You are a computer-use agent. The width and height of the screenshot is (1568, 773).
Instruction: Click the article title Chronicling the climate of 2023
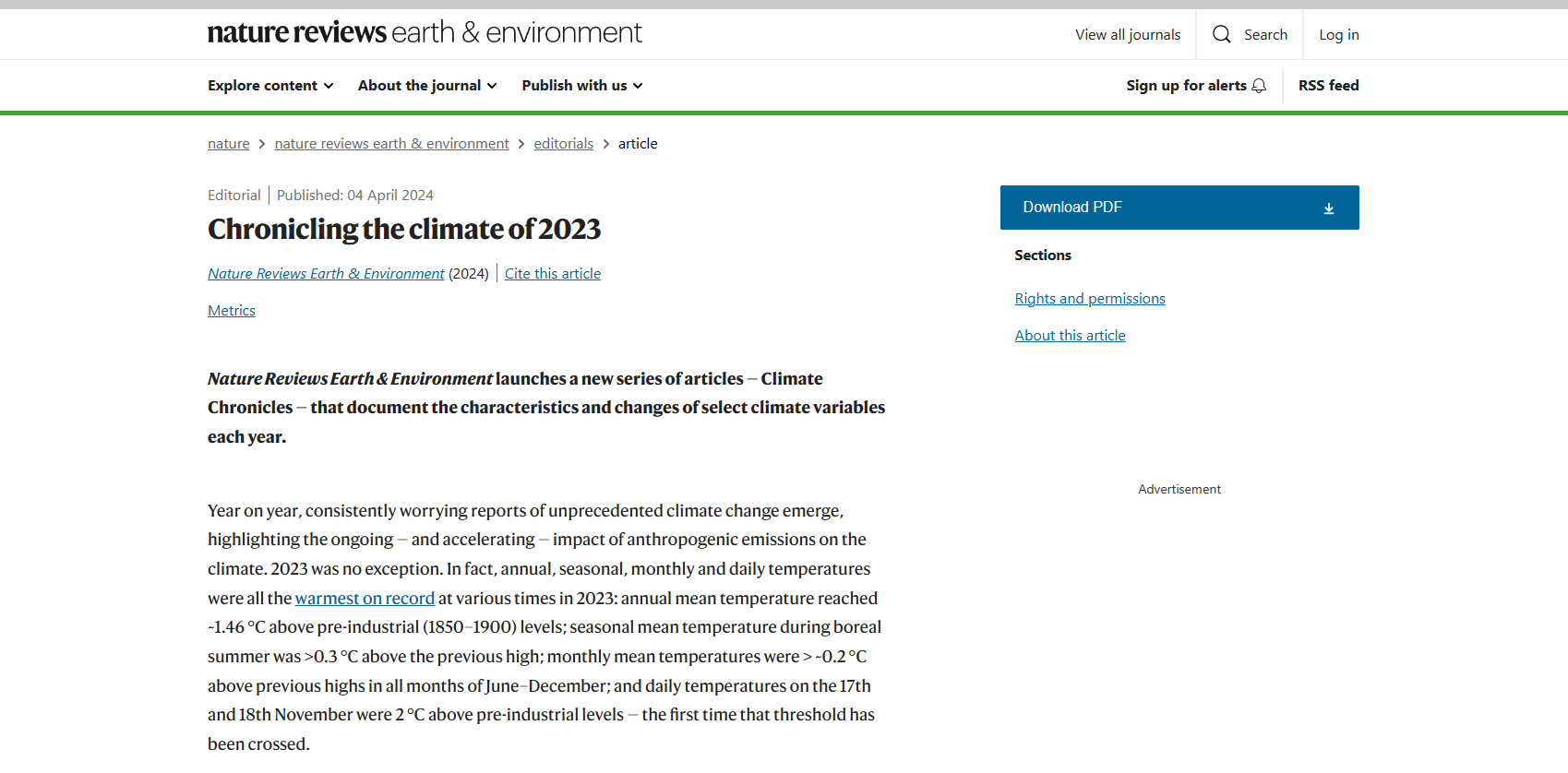tap(404, 230)
